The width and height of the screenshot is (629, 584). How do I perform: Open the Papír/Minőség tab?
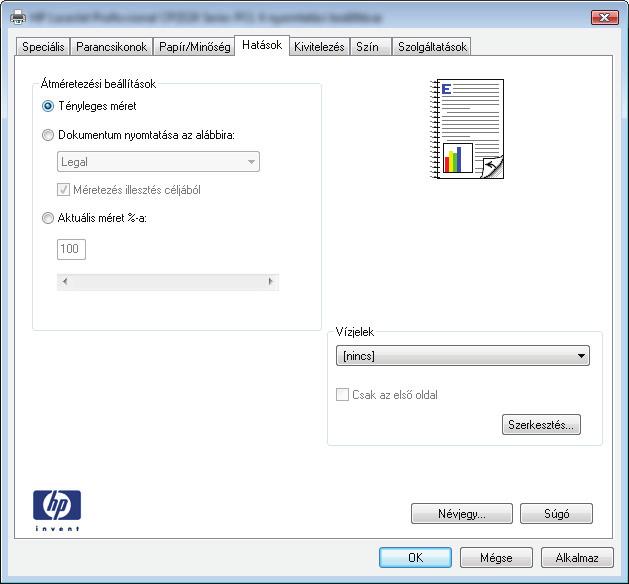(x=195, y=47)
